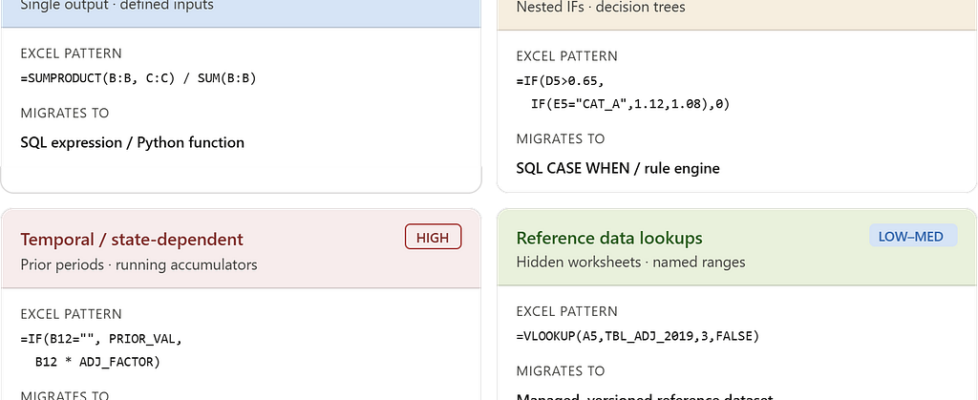Select the Reference data lookups card title
Viewport: 978px width, 400px height.
tap(609, 238)
